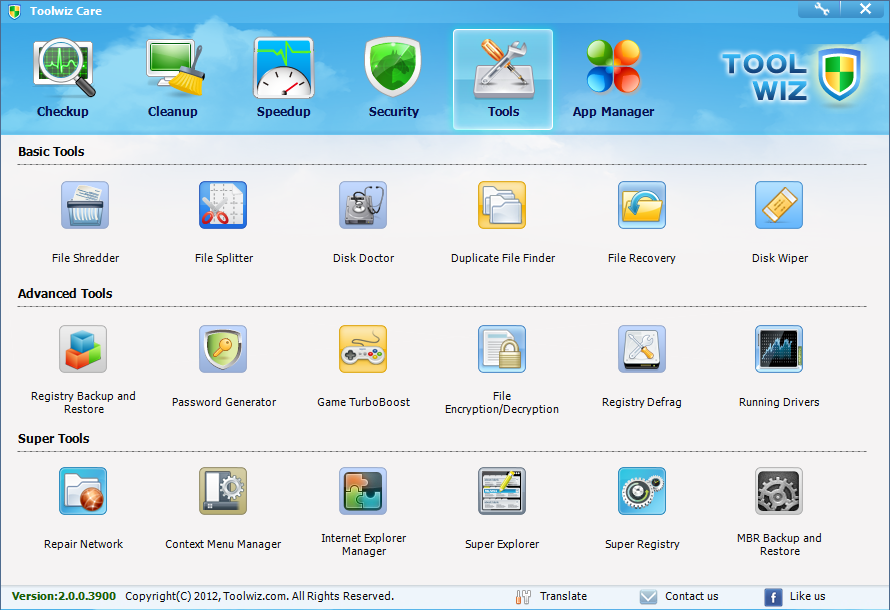
Task: View Running Drivers
Action: pyautogui.click(x=779, y=349)
